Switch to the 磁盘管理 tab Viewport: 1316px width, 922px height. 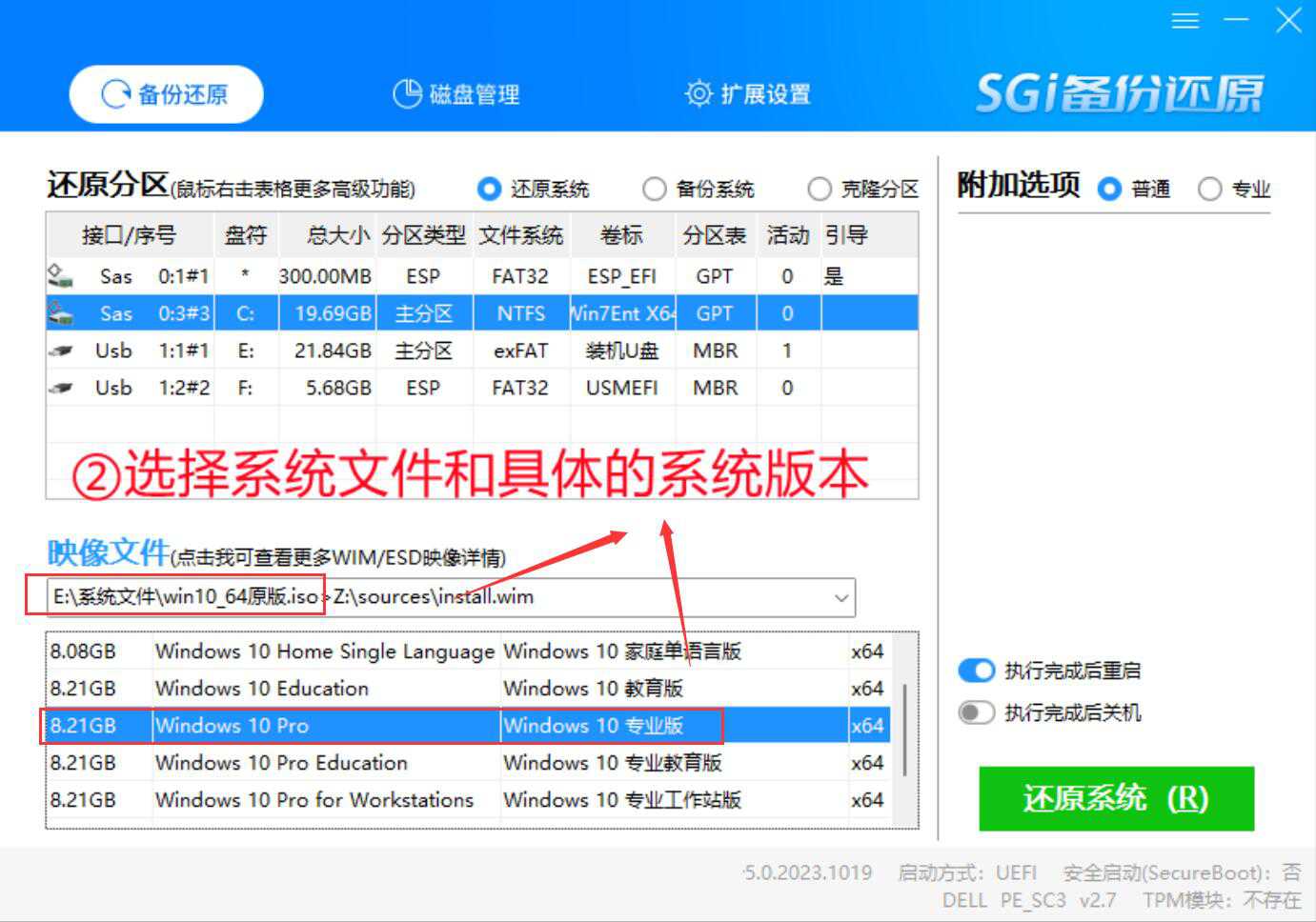pos(457,94)
